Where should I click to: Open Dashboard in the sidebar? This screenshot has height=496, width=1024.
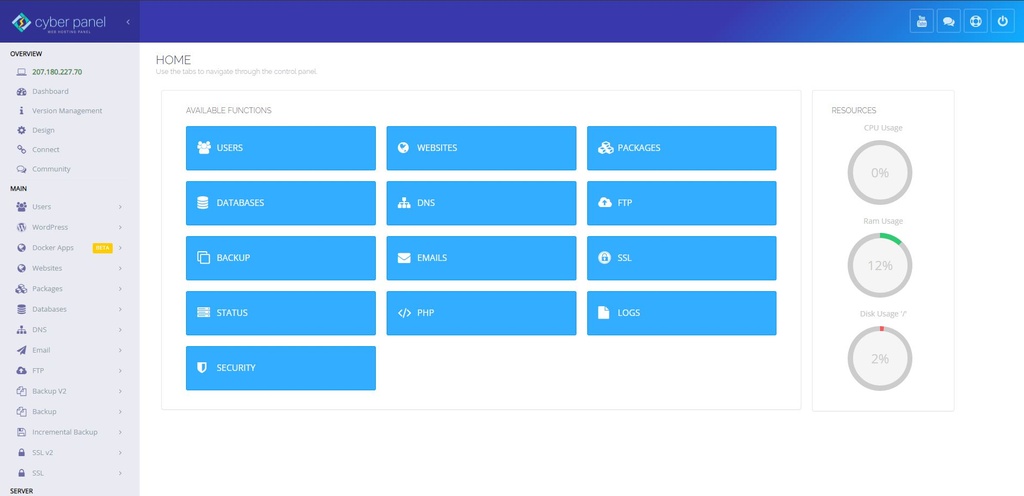tap(50, 91)
